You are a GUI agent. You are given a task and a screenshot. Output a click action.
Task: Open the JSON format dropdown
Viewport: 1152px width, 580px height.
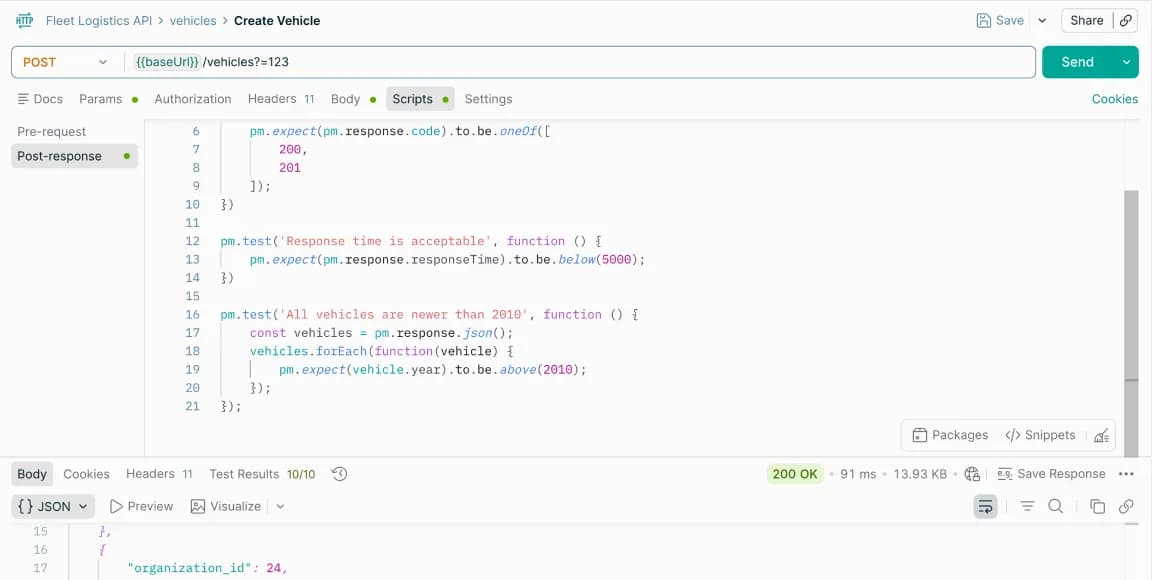pos(53,506)
